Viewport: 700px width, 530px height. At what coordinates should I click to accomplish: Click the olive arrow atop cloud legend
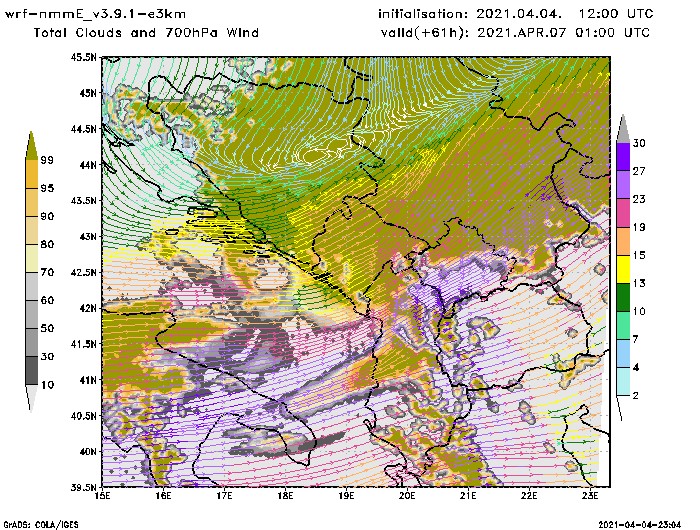point(31,146)
